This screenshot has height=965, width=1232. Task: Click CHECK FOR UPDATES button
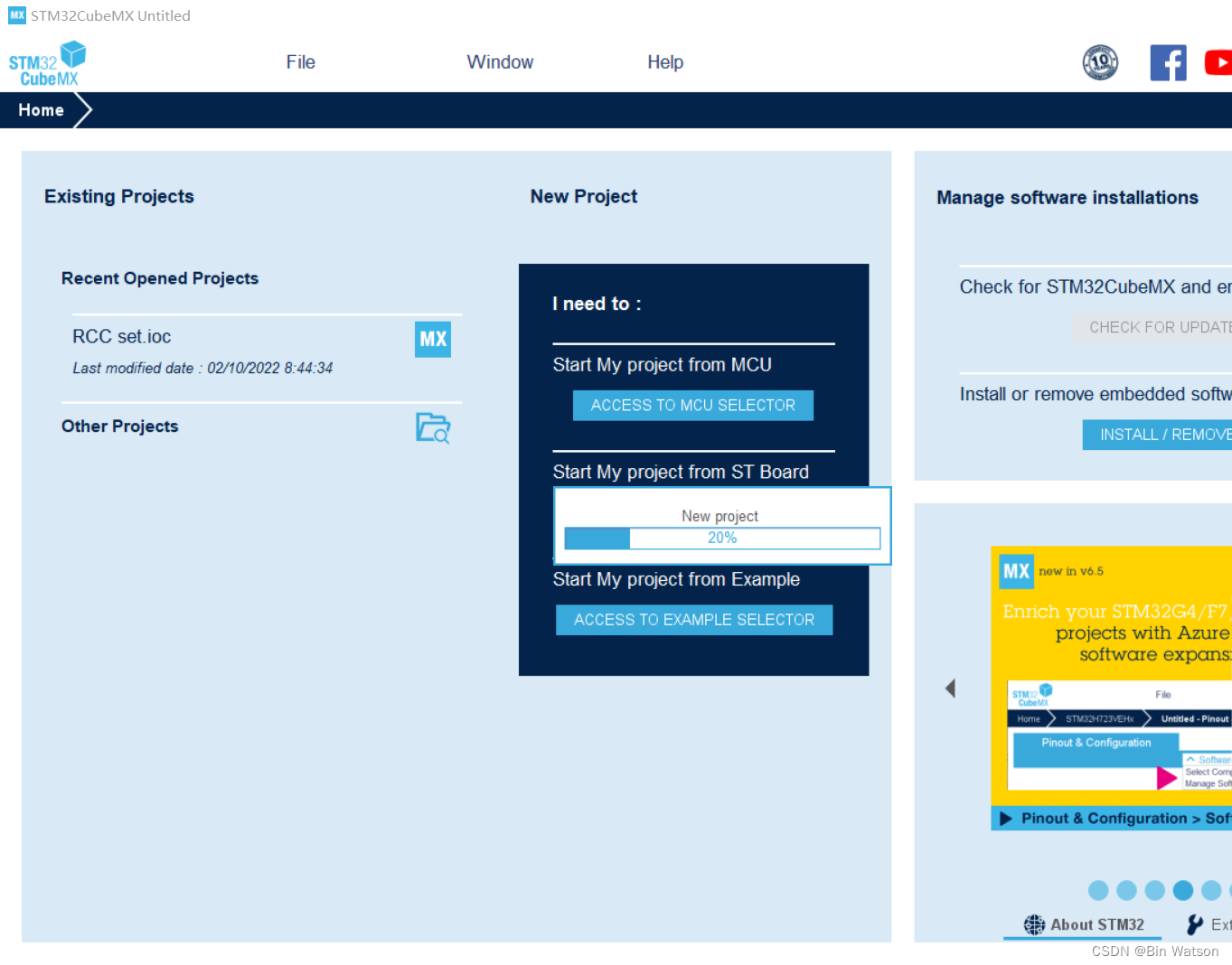[1152, 327]
